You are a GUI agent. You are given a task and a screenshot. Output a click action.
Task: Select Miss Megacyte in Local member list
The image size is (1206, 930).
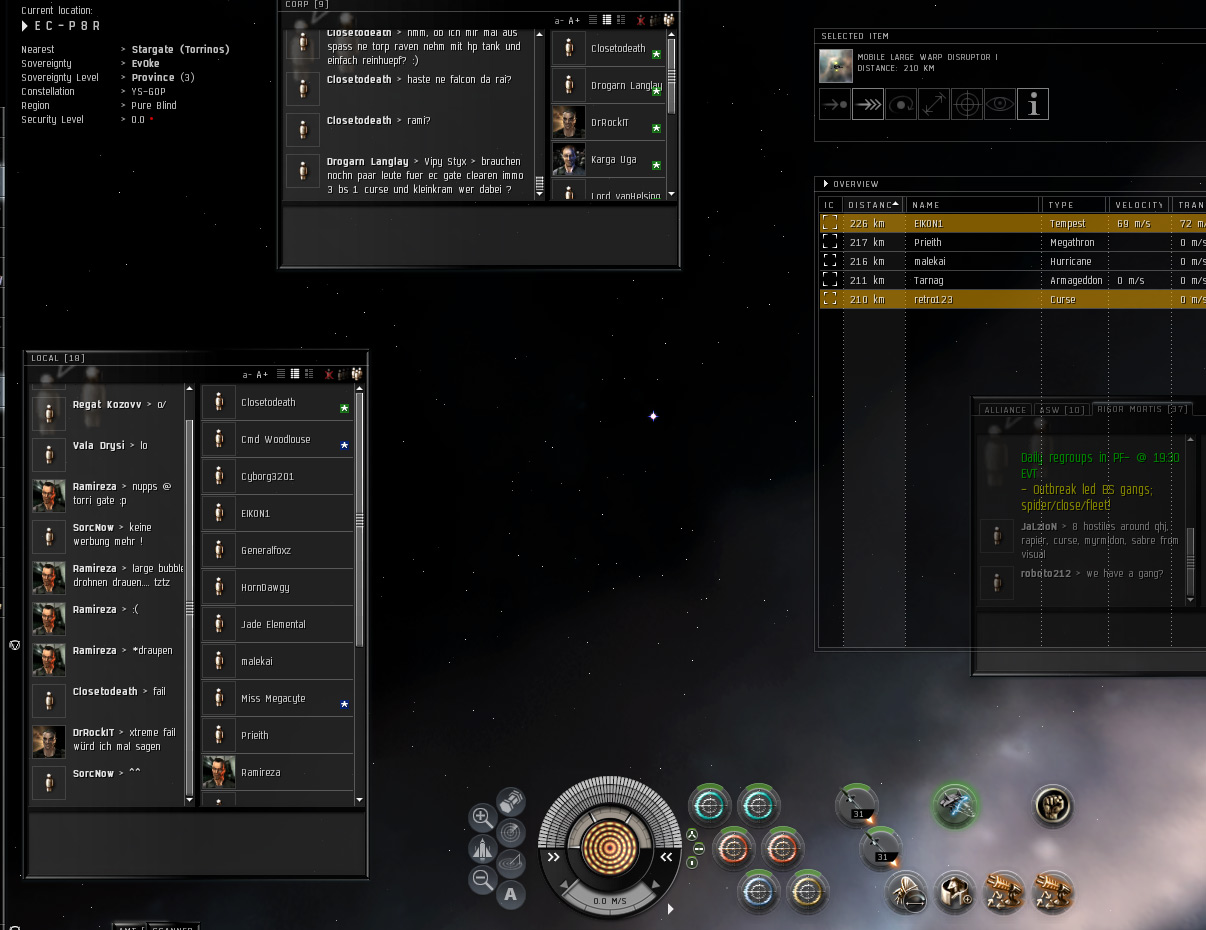[x=278, y=698]
